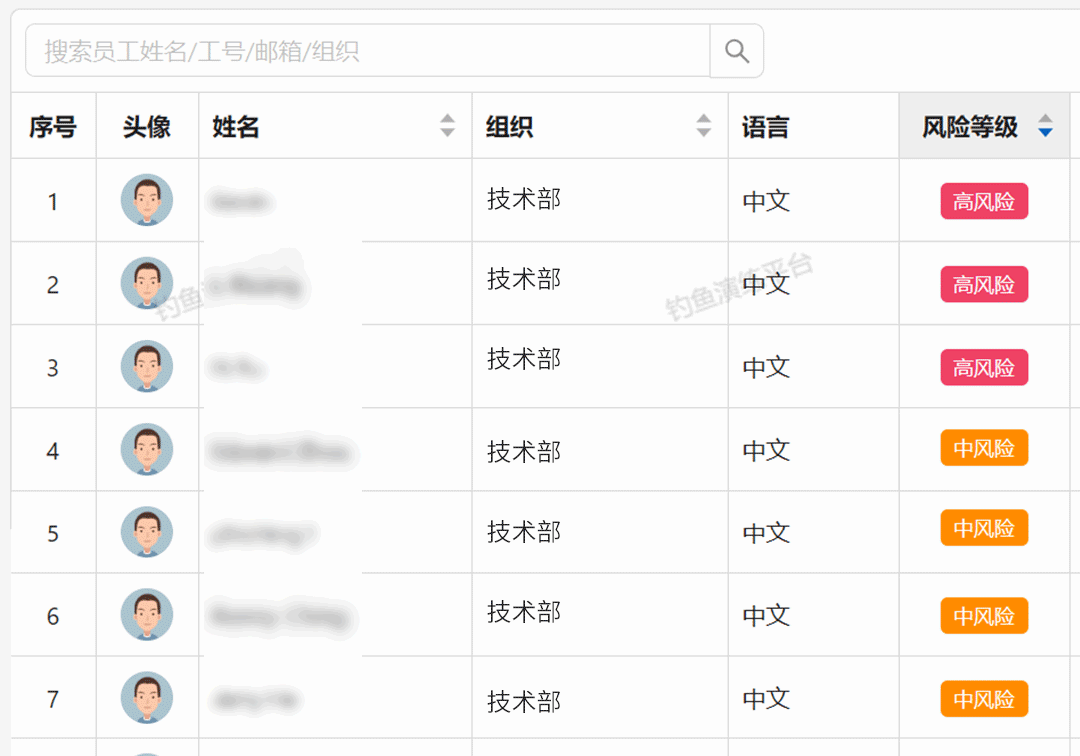This screenshot has width=1080, height=756.
Task: Click the 语言 column header
Action: coord(766,127)
